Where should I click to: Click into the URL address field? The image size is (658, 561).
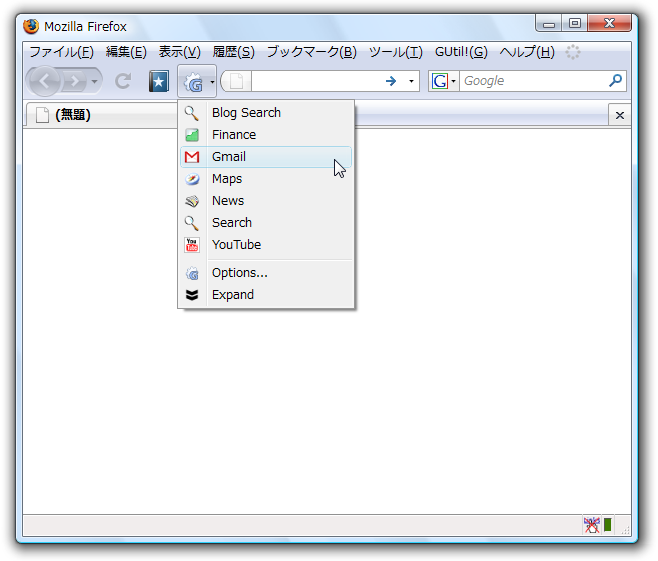point(317,81)
